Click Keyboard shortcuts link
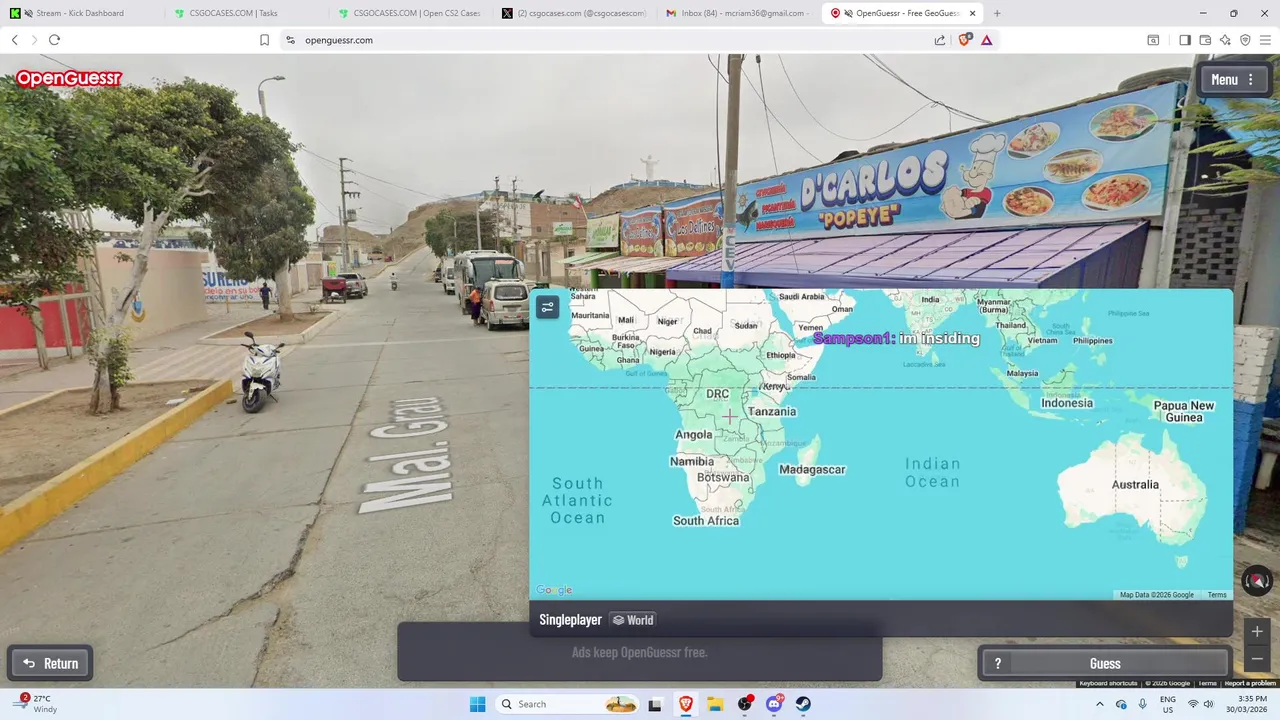This screenshot has width=1280, height=720. (x=1108, y=683)
